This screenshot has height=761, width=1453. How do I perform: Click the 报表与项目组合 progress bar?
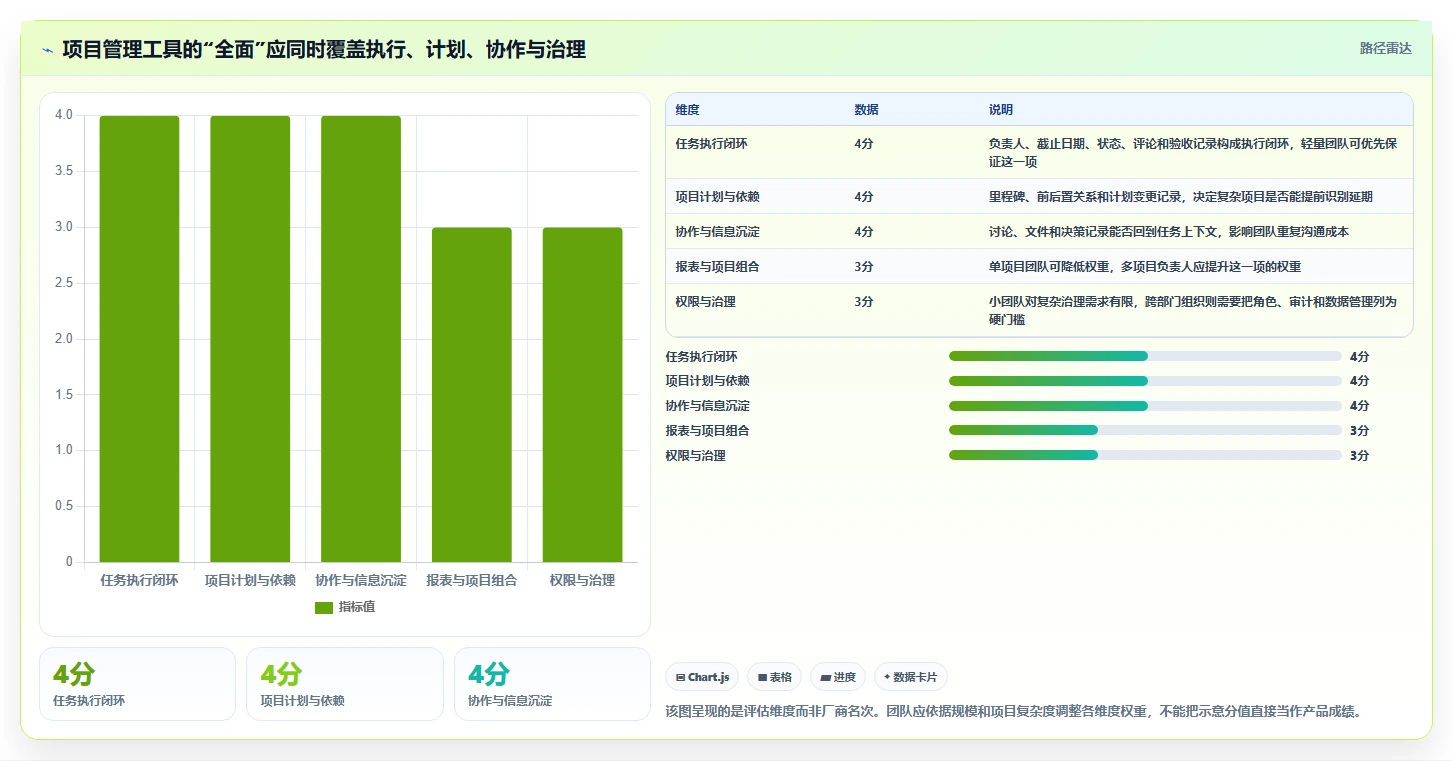click(1145, 430)
